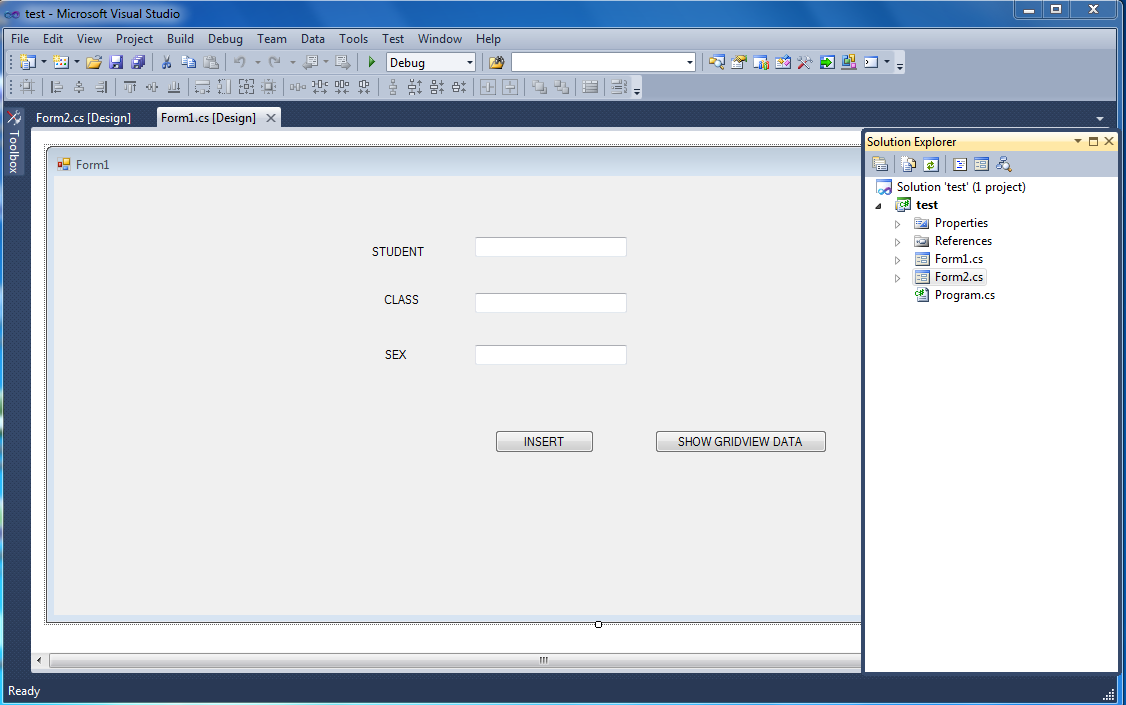Open a file using the Open File icon
1126x705 pixels.
(93, 61)
